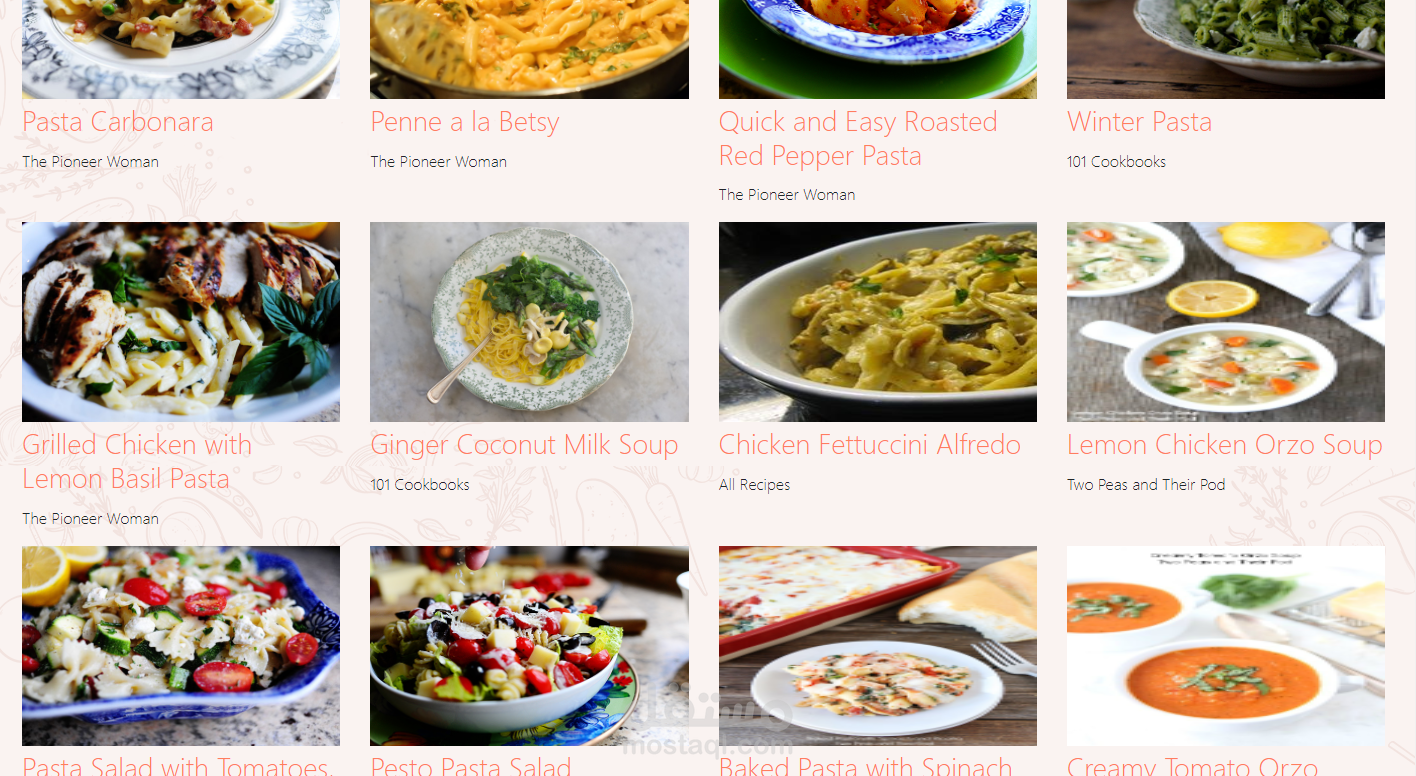The width and height of the screenshot is (1416, 776).
Task: Open the Winter Pasta recipe title
Action: 1139,122
